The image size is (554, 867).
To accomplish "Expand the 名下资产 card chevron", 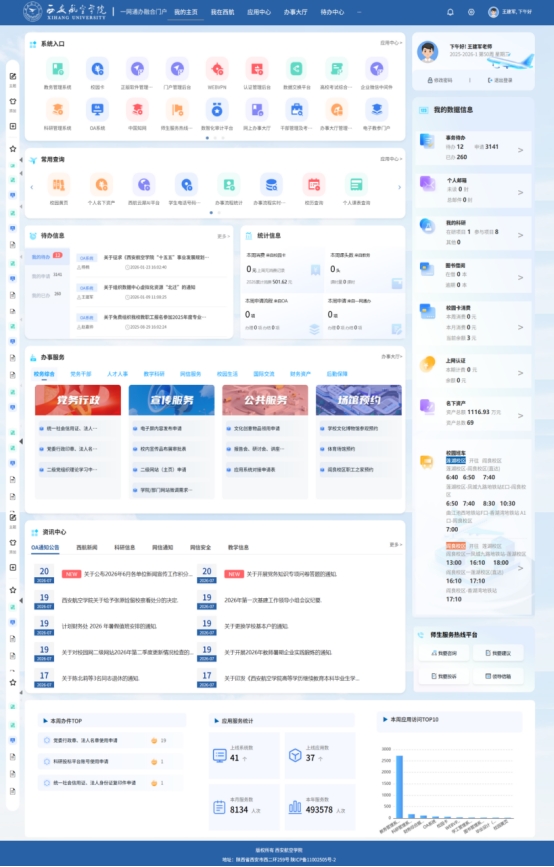I will [520, 415].
